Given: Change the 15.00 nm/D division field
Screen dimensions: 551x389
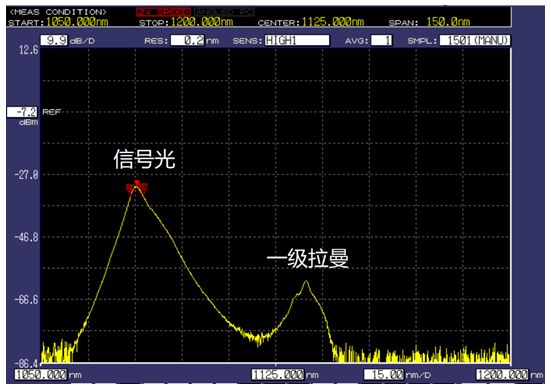Looking at the screenshot, I should click(384, 375).
